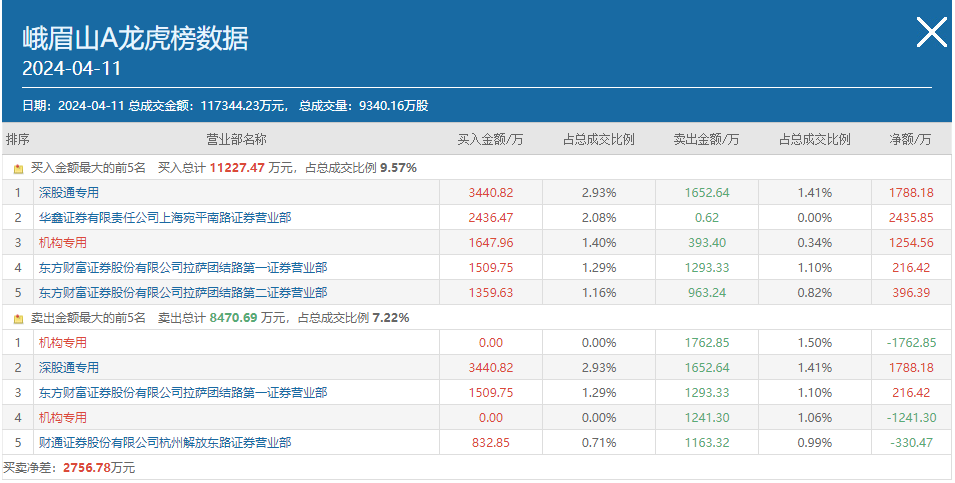Click sell amount 393.40
Image resolution: width=955 pixels, height=483 pixels.
707,243
